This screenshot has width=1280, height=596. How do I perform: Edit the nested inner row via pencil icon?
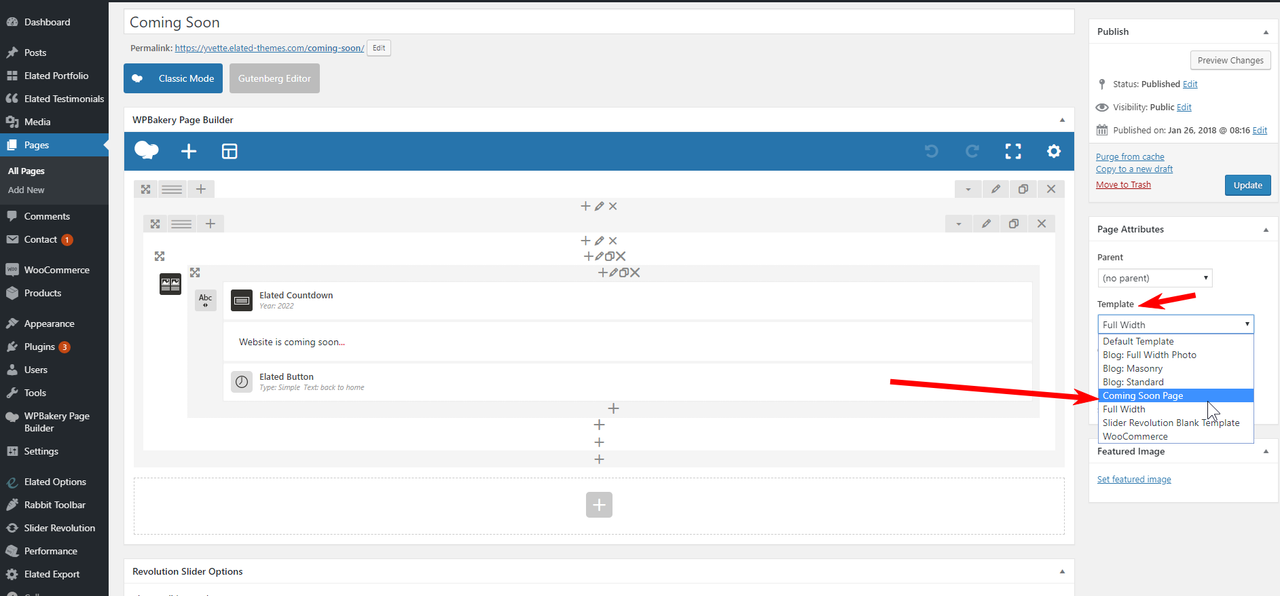pyautogui.click(x=986, y=224)
